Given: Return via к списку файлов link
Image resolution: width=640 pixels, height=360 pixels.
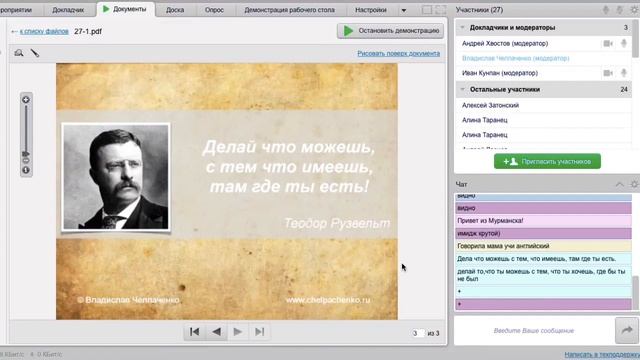Looking at the screenshot, I should coord(44,31).
